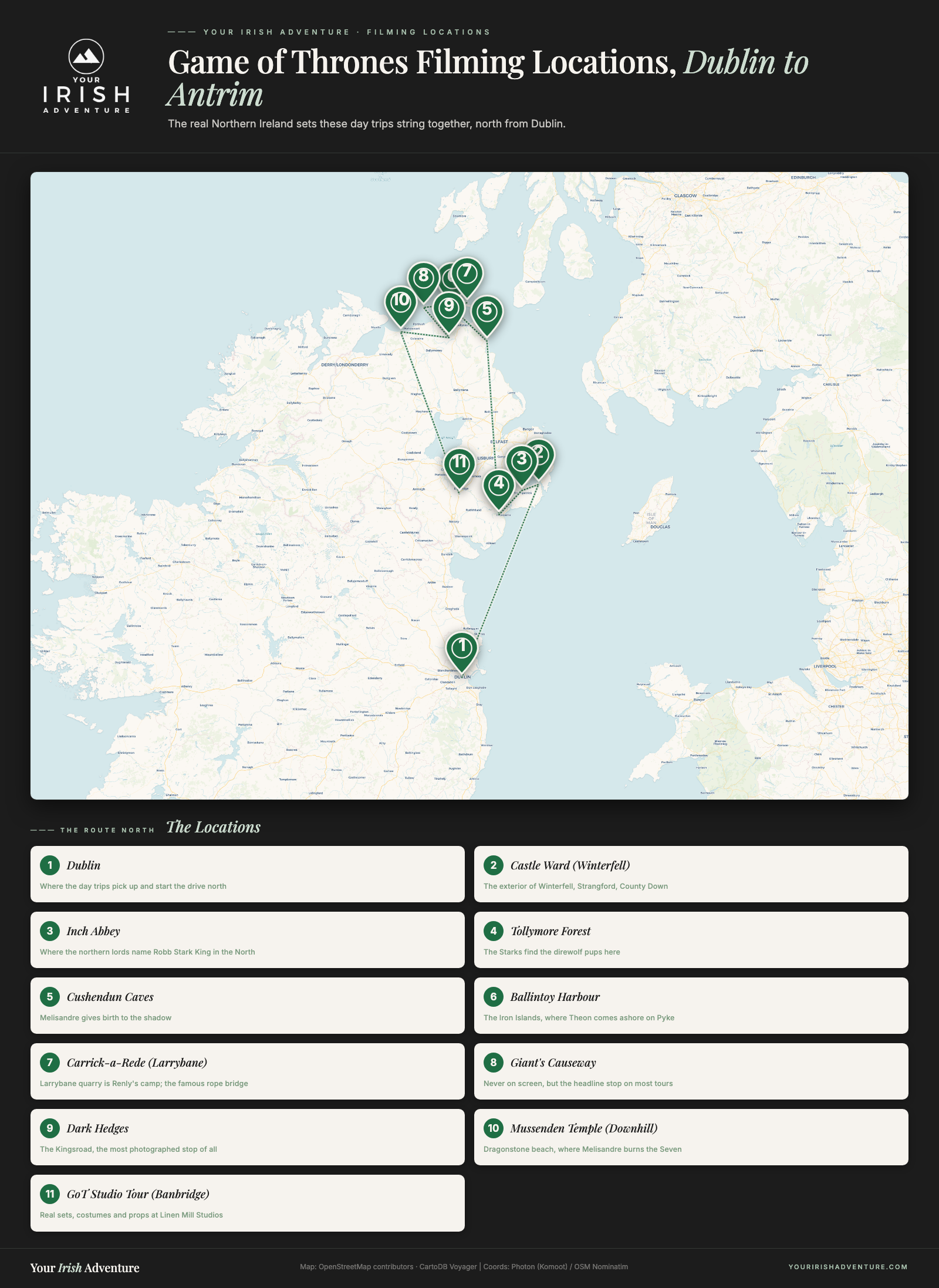The image size is (939, 1288).
Task: Click the number 10 badge beside Mussenden Temple
Action: [494, 1128]
